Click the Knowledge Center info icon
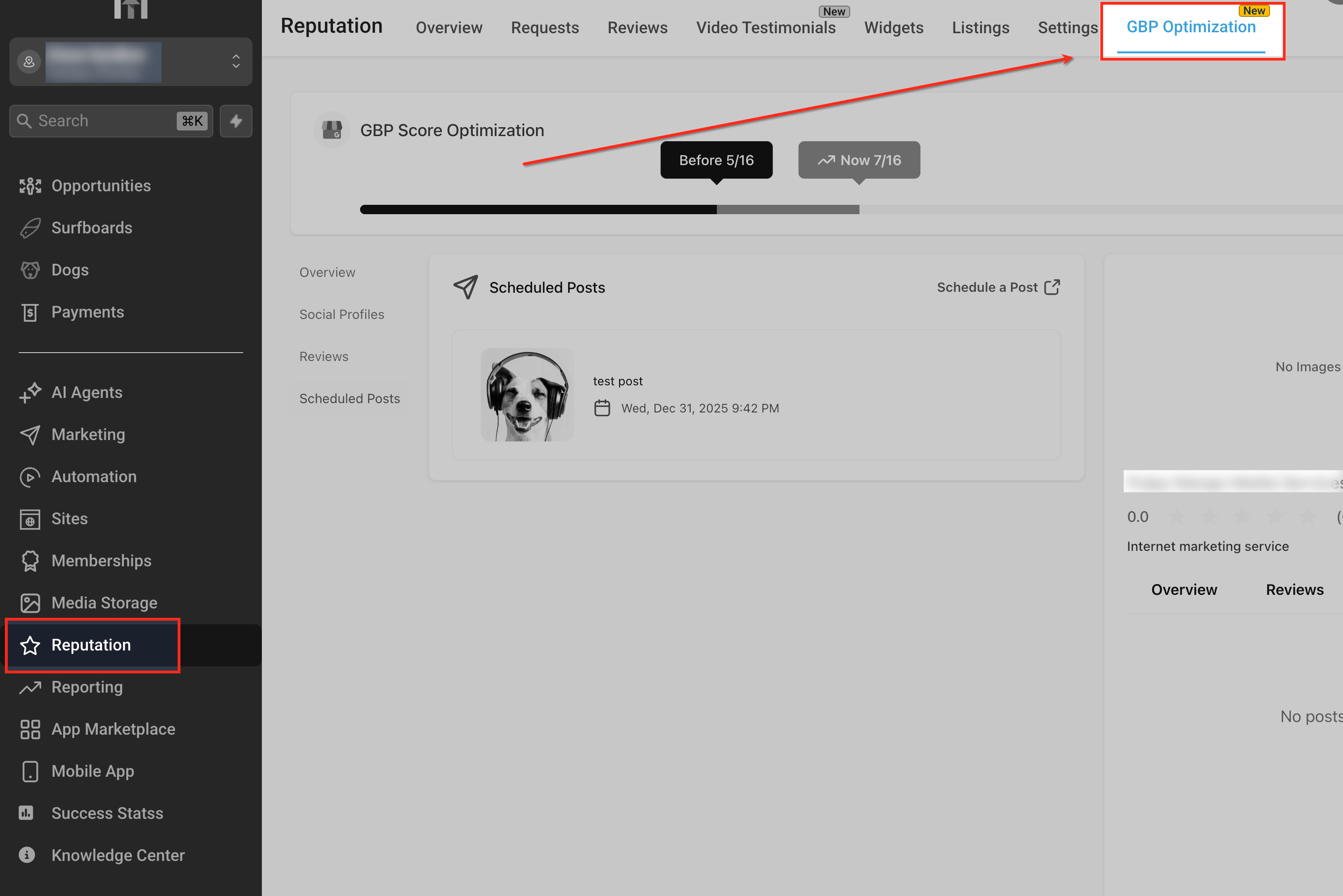This screenshot has height=896, width=1343. pos(27,855)
